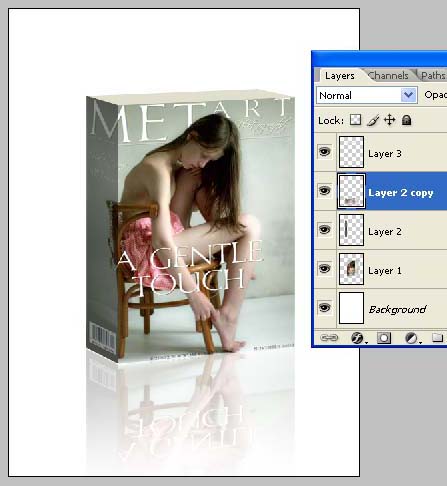This screenshot has height=486, width=447.
Task: Click the Layer 1 thumbnail
Action: pos(351,269)
